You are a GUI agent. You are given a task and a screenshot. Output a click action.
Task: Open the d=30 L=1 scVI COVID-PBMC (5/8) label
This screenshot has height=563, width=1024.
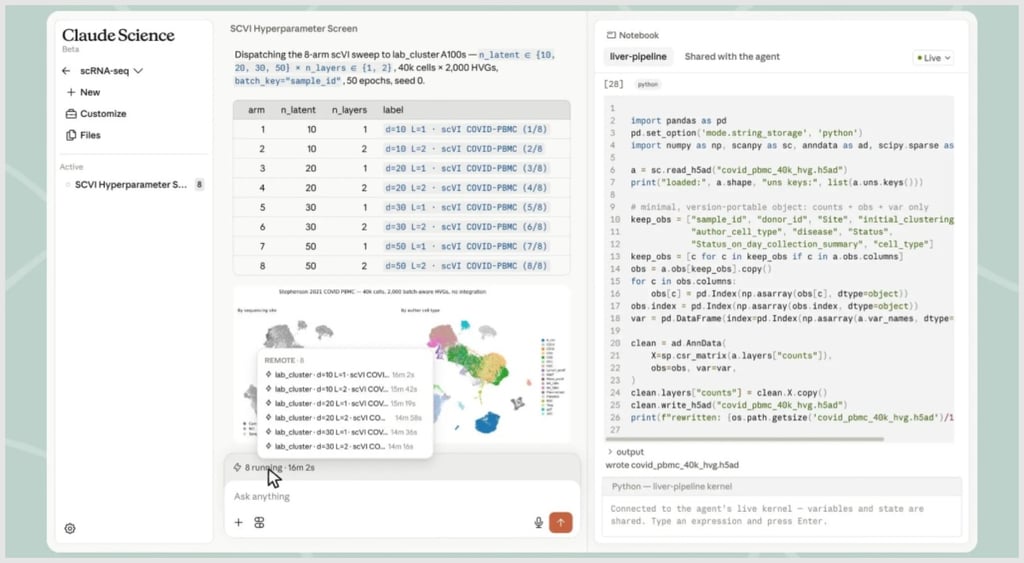tap(466, 208)
